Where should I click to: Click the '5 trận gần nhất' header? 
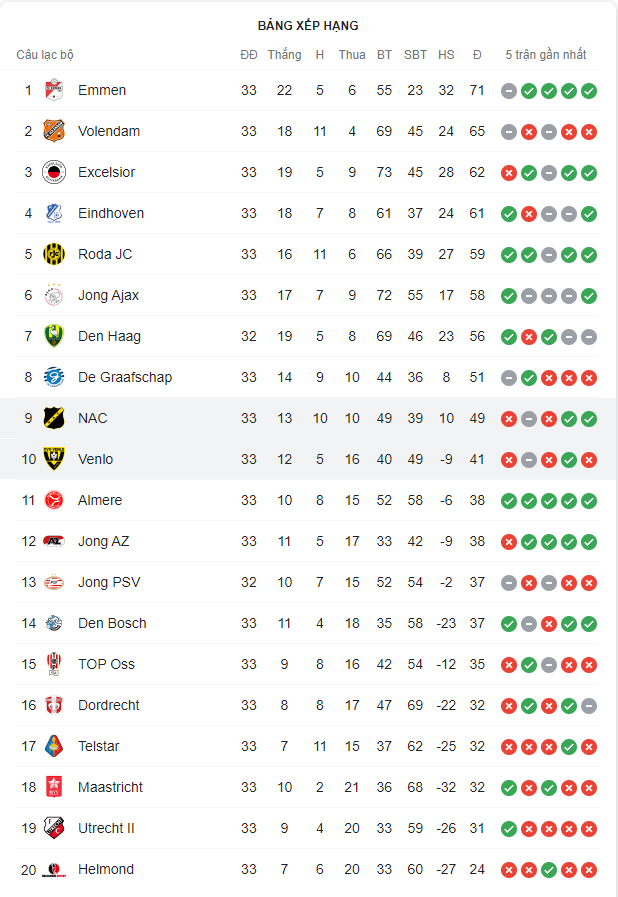[x=546, y=55]
